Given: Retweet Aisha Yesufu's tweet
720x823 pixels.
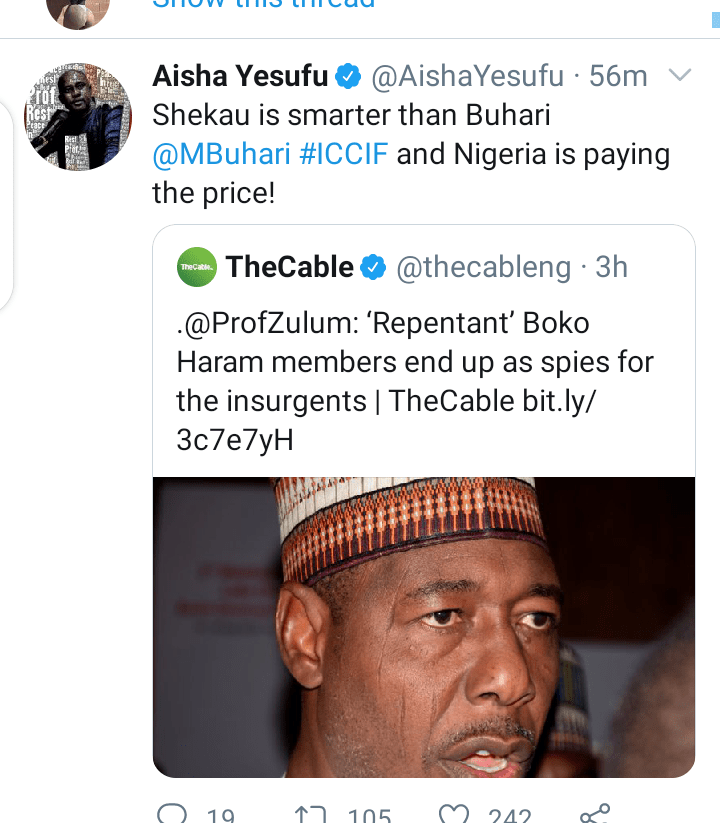Looking at the screenshot, I should tap(311, 815).
